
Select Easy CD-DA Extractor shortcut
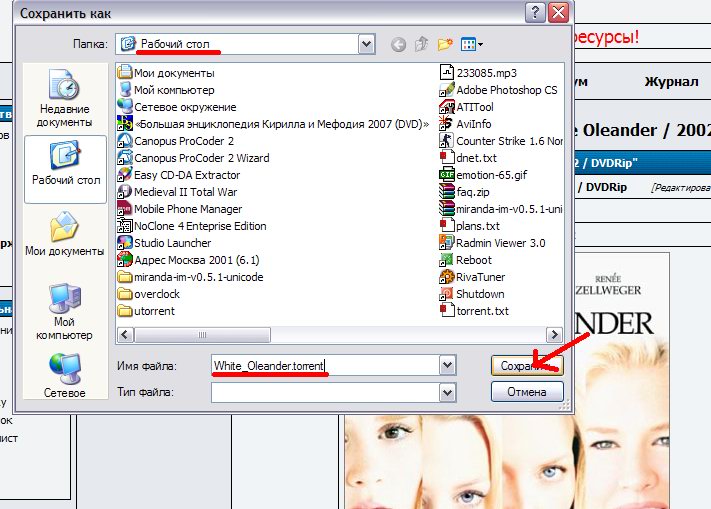tap(179, 175)
